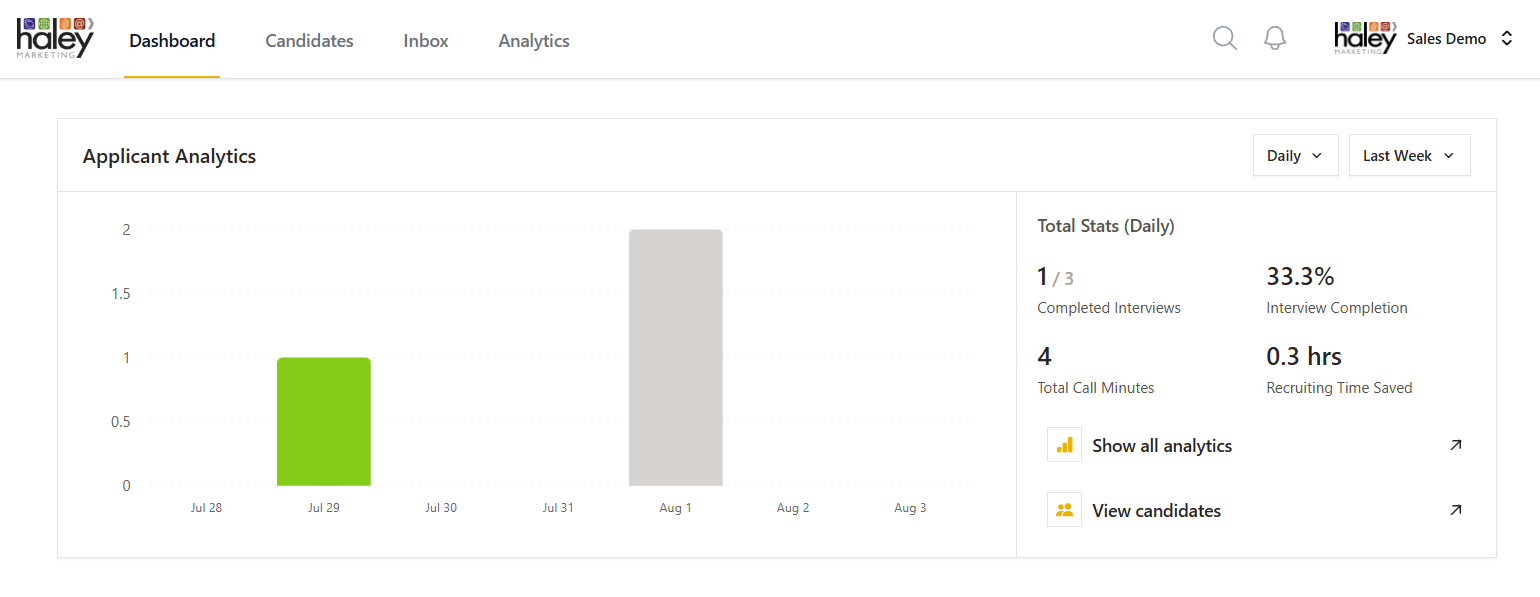Open the View candidates link

click(1156, 511)
